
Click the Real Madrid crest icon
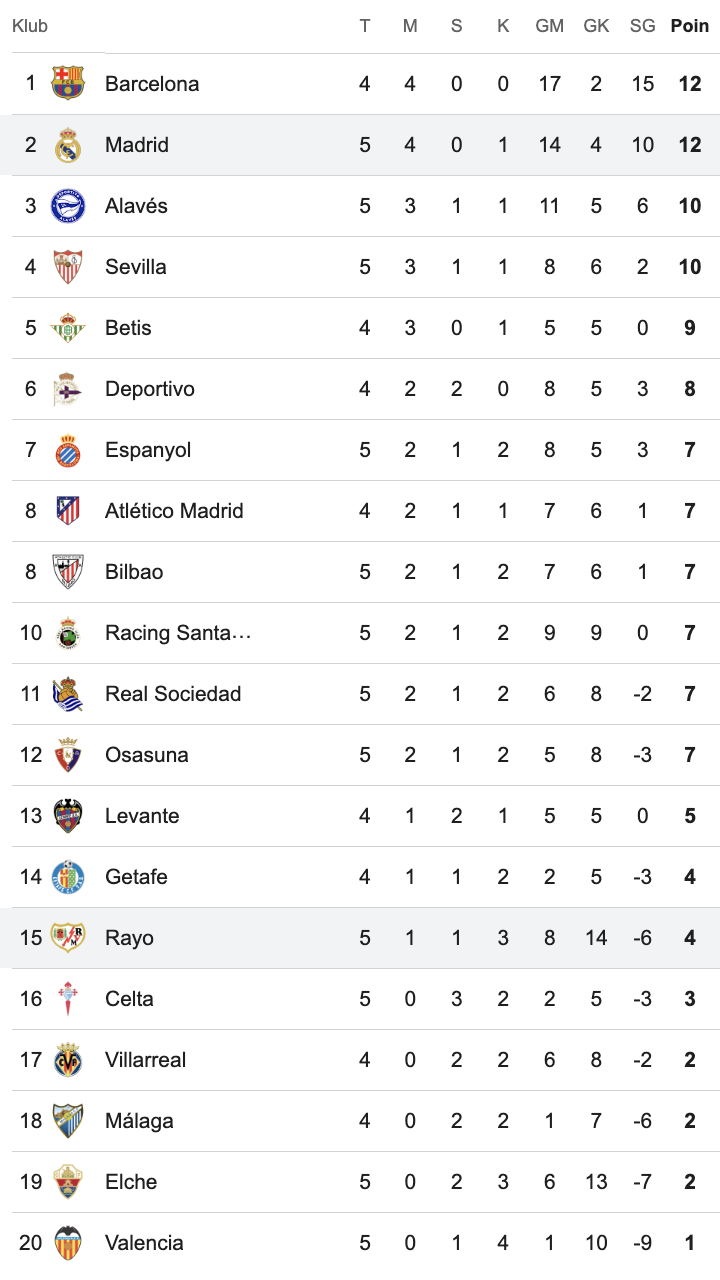point(68,145)
